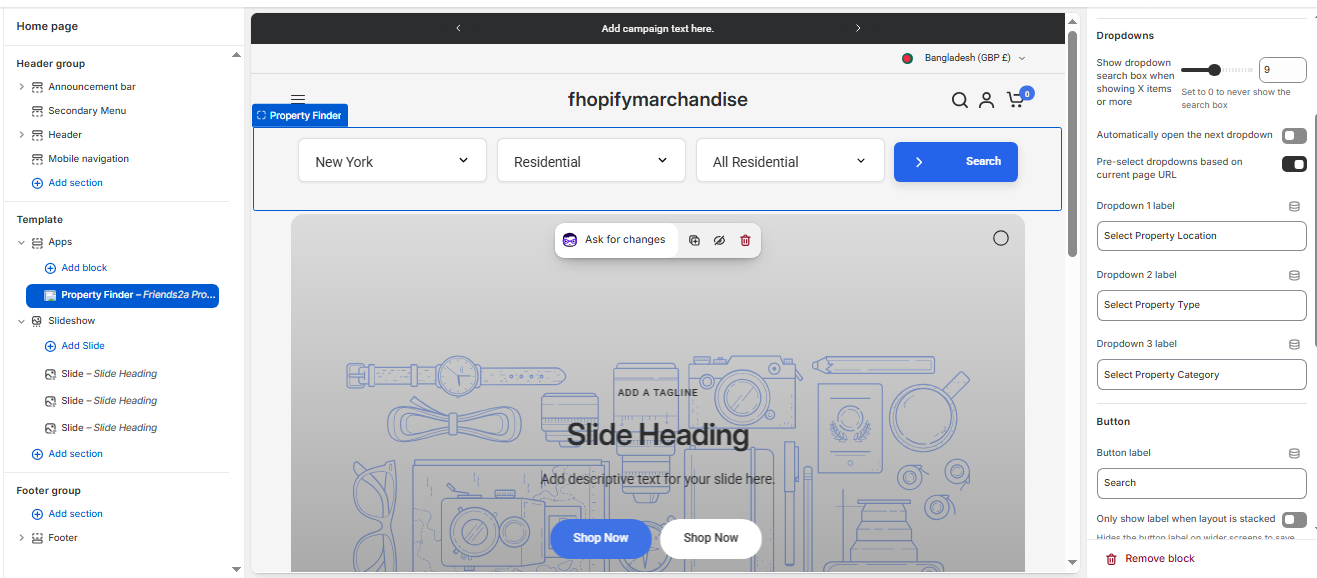This screenshot has height=578, width=1317.
Task: Toggle Only show label when layout is stacked
Action: tap(1294, 519)
